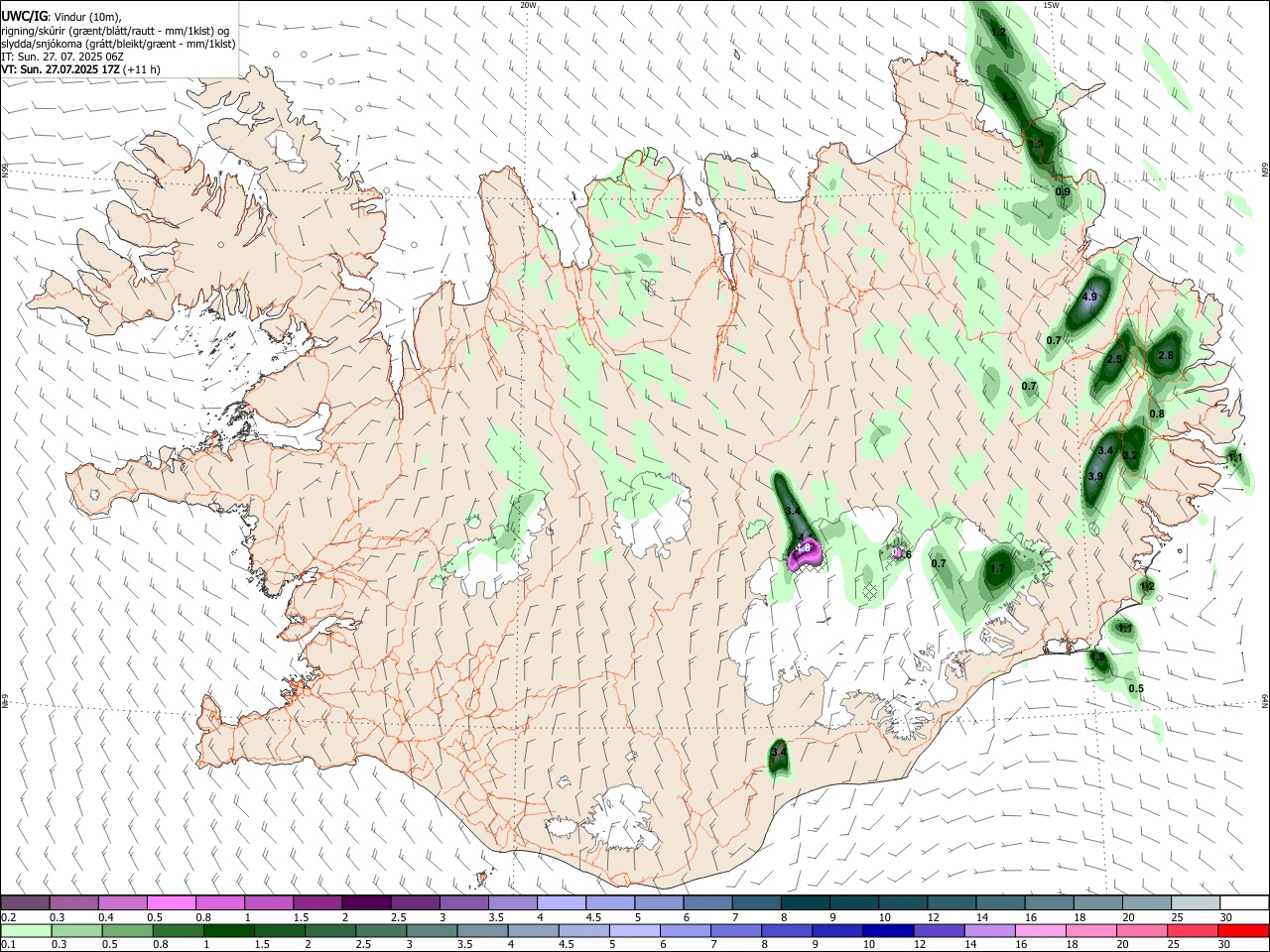The image size is (1270, 952).
Task: Select the bright red swatch ending the lower scale
Action: click(1243, 930)
